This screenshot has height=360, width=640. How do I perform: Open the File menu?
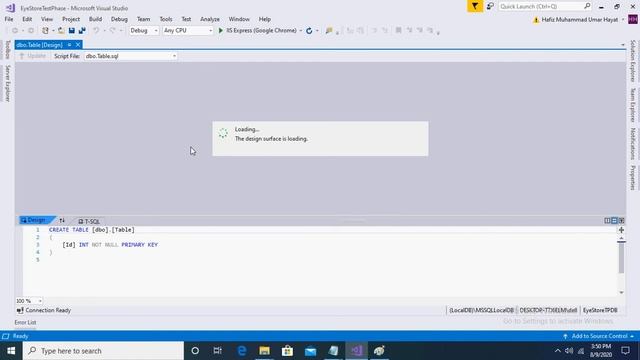point(9,19)
